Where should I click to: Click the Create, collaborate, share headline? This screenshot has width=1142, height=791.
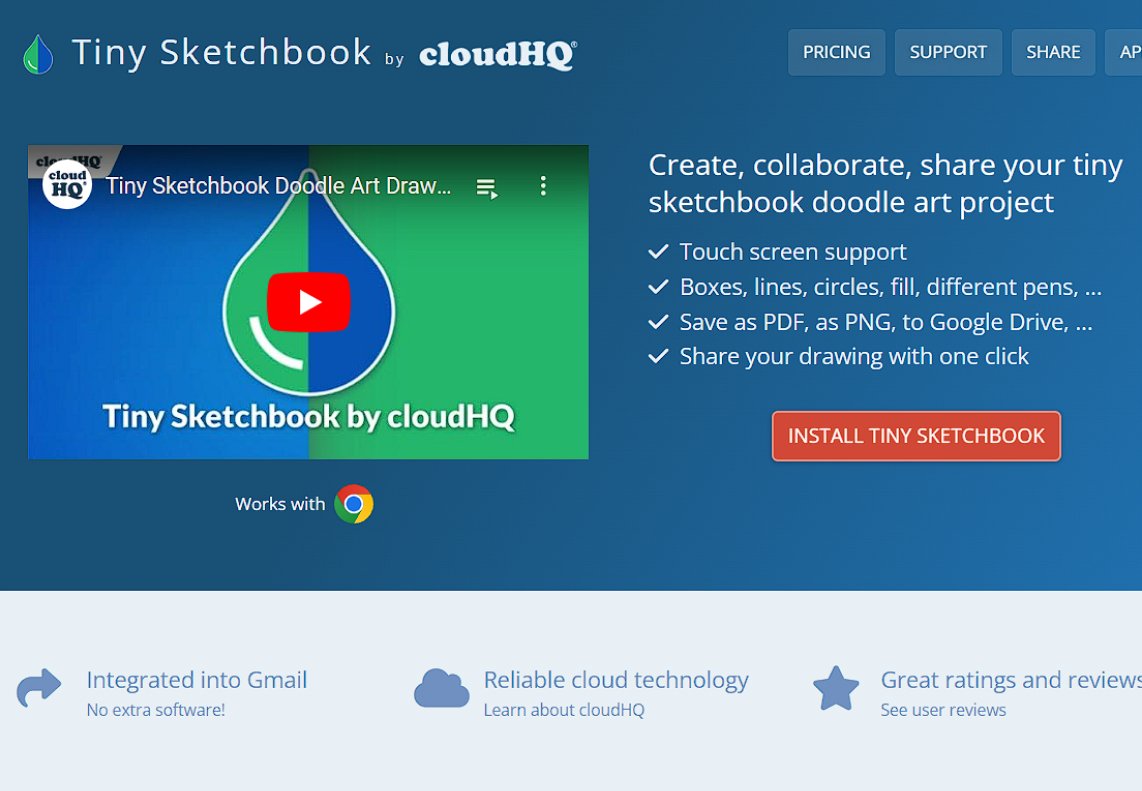click(886, 184)
